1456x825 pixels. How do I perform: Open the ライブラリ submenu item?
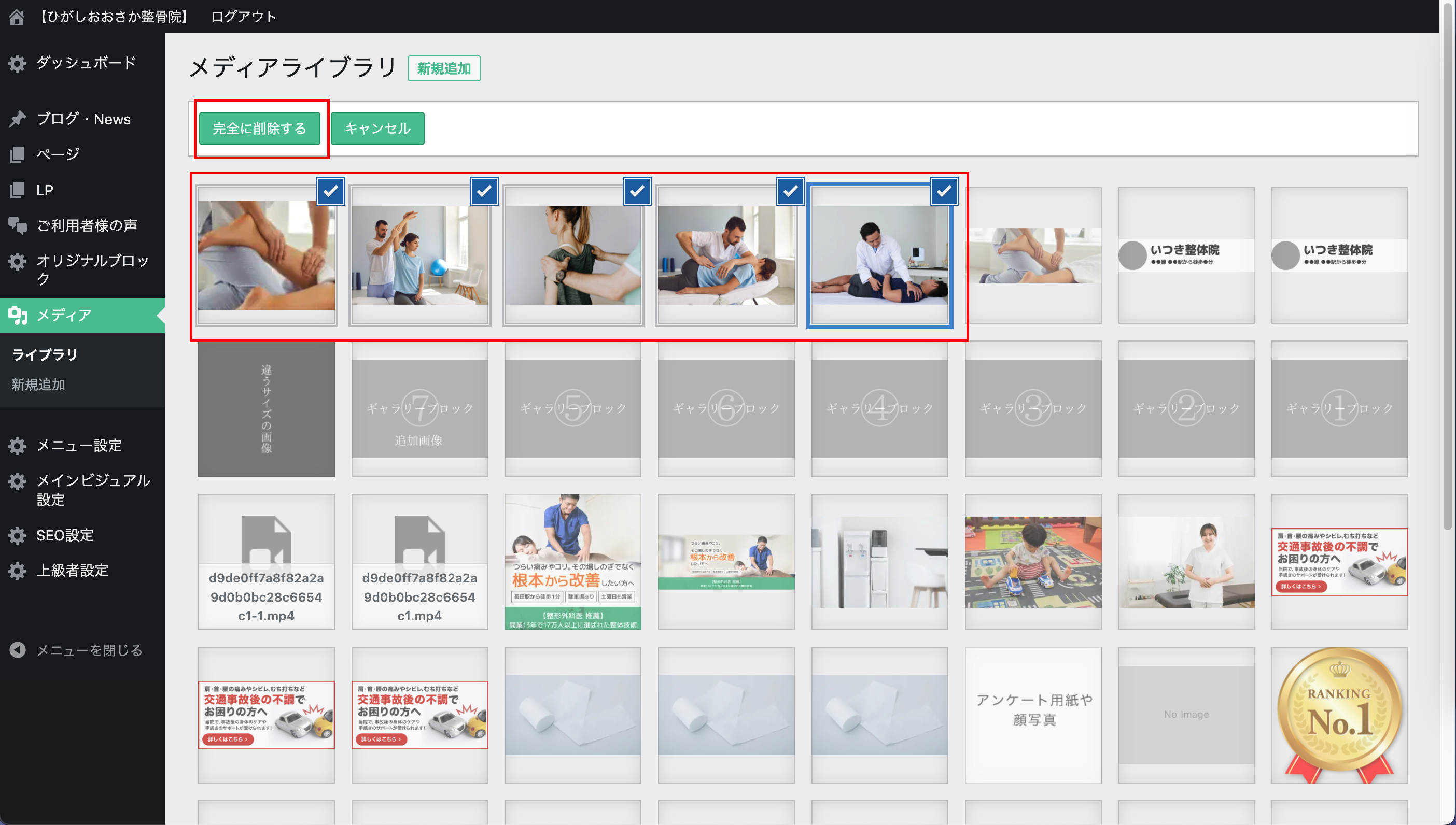(44, 354)
